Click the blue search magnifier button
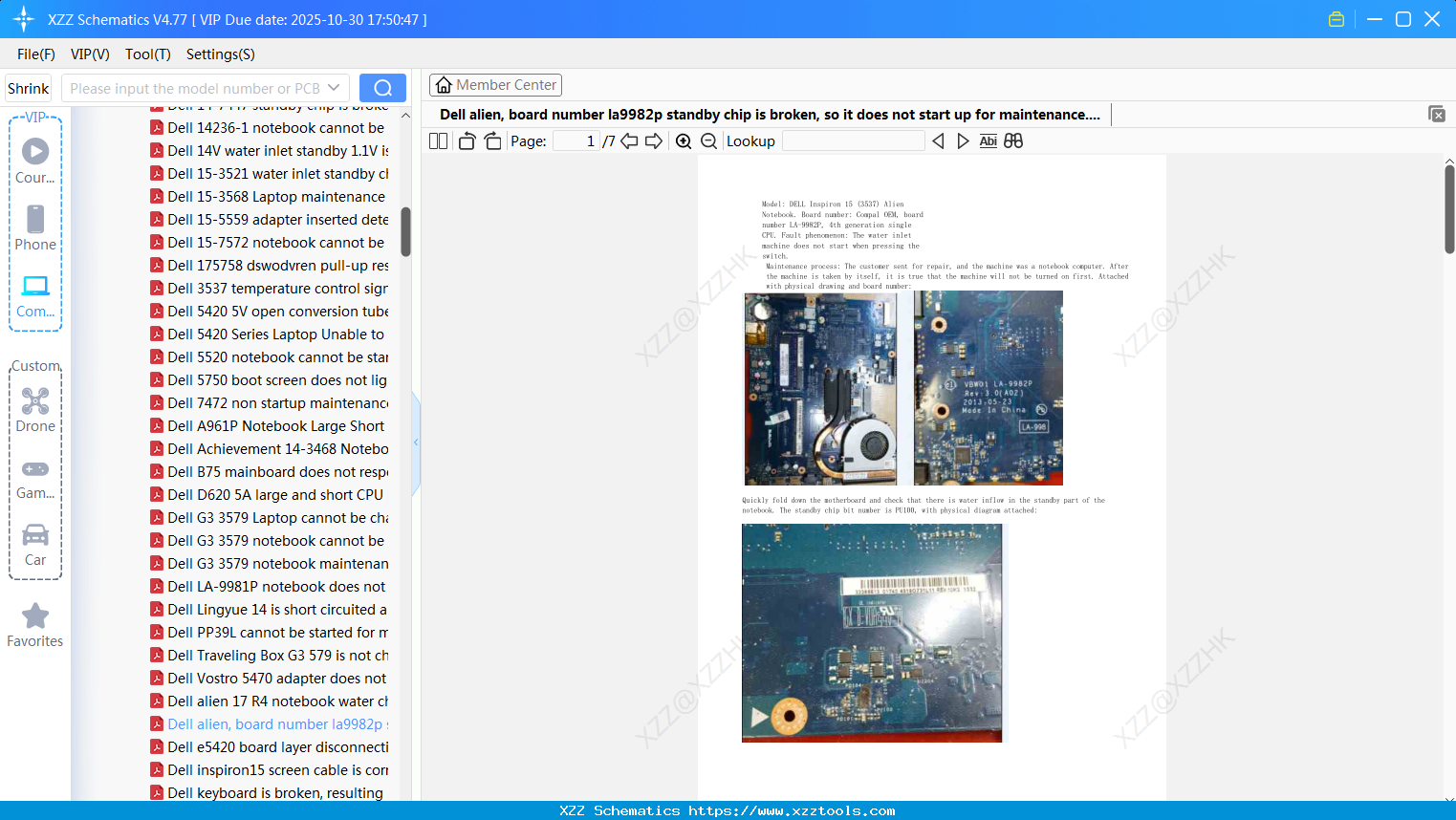This screenshot has width=1456, height=820. coord(382,88)
